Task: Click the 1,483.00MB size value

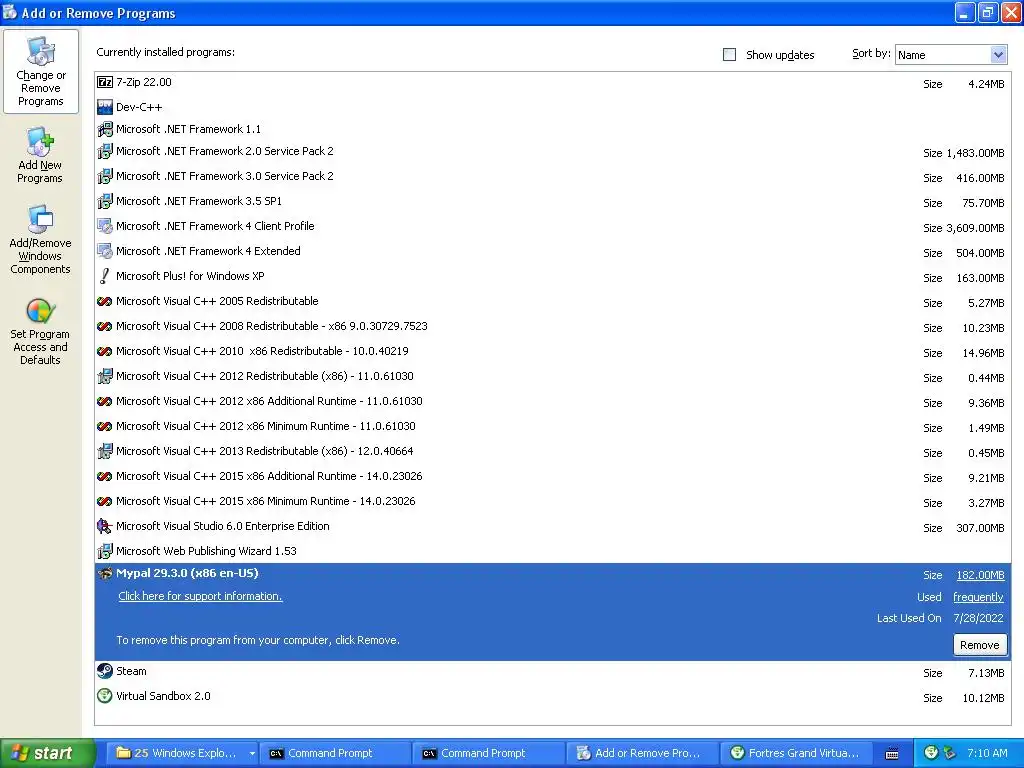Action: [975, 153]
